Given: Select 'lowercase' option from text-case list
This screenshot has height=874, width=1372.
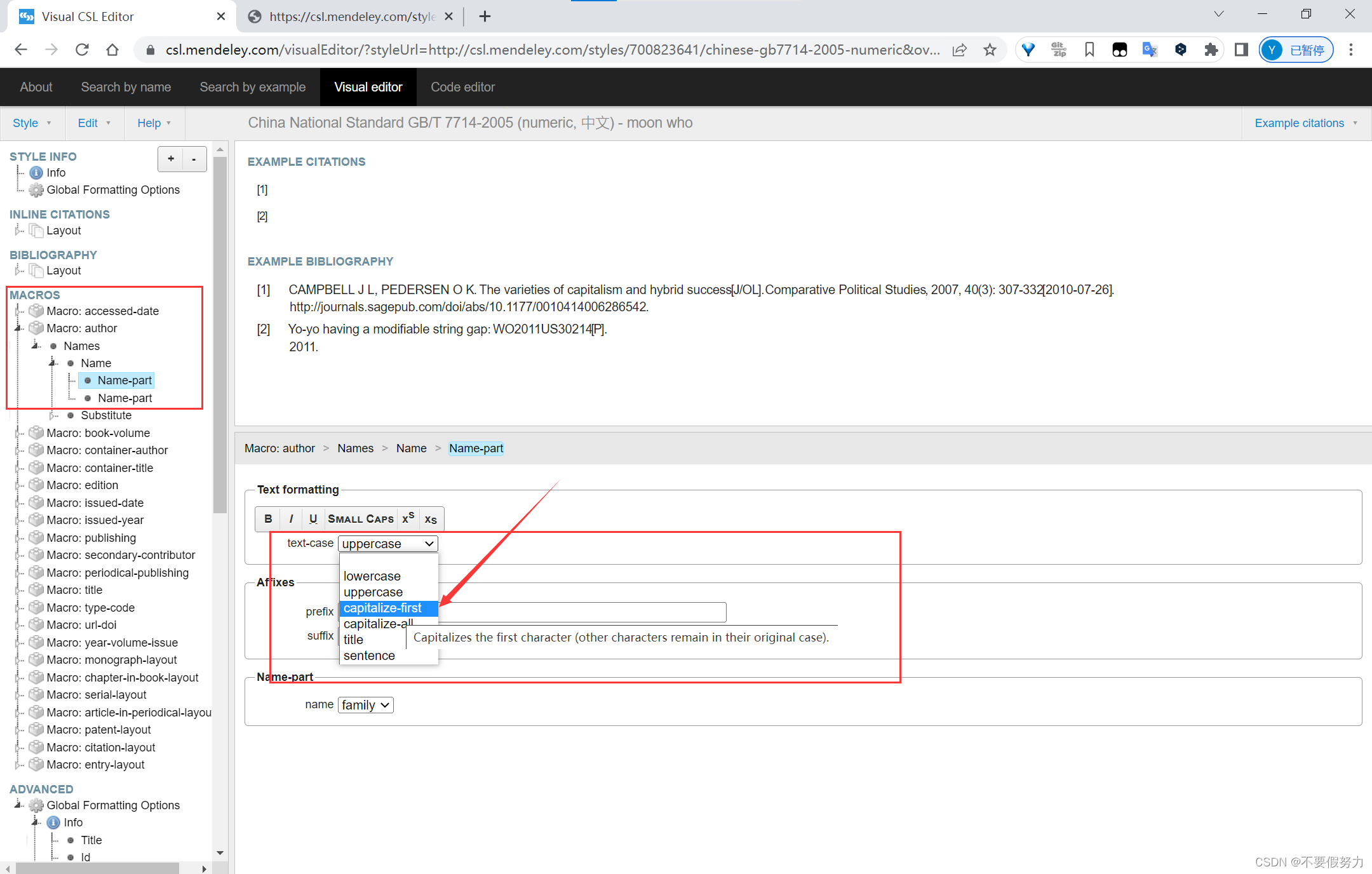Looking at the screenshot, I should click(372, 576).
